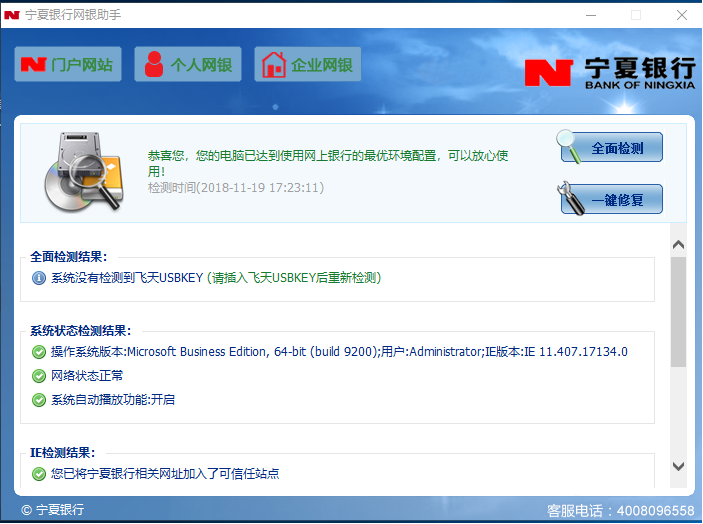Open the 门户网站 portal button
The height and width of the screenshot is (524, 703).
click(x=67, y=65)
